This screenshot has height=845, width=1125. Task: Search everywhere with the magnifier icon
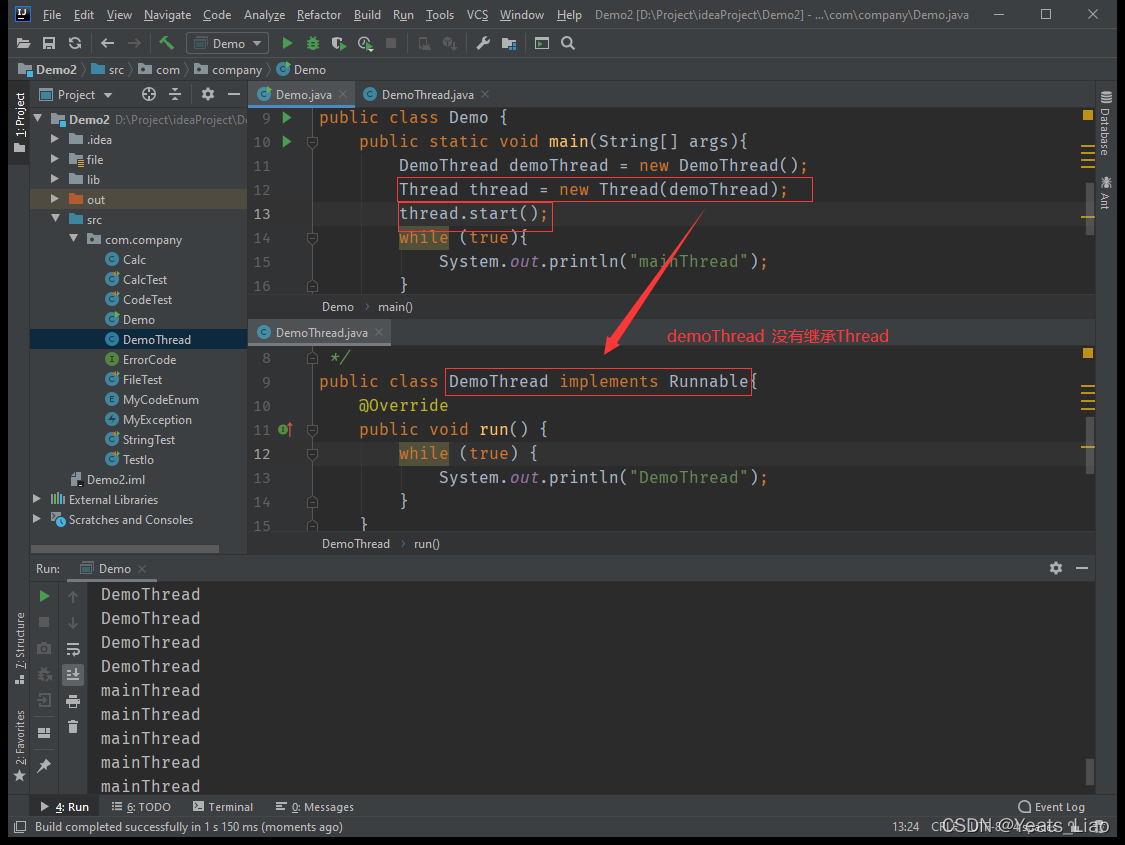568,43
